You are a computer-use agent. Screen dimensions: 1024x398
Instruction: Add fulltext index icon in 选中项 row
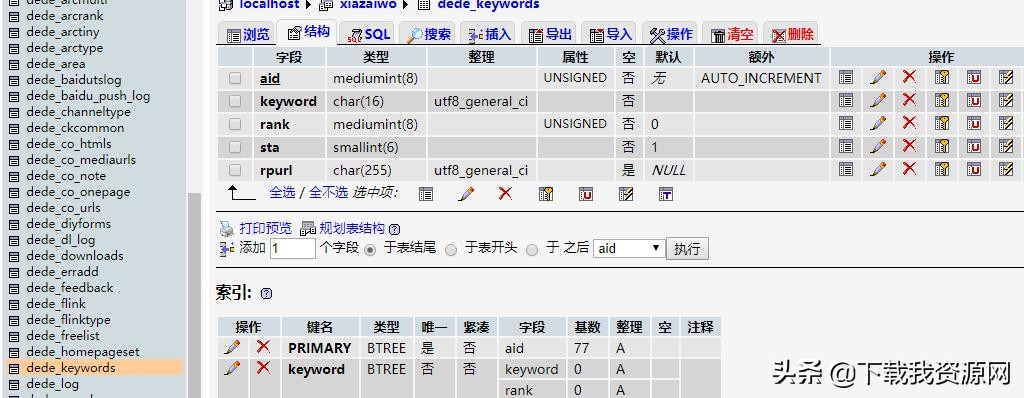[665, 193]
